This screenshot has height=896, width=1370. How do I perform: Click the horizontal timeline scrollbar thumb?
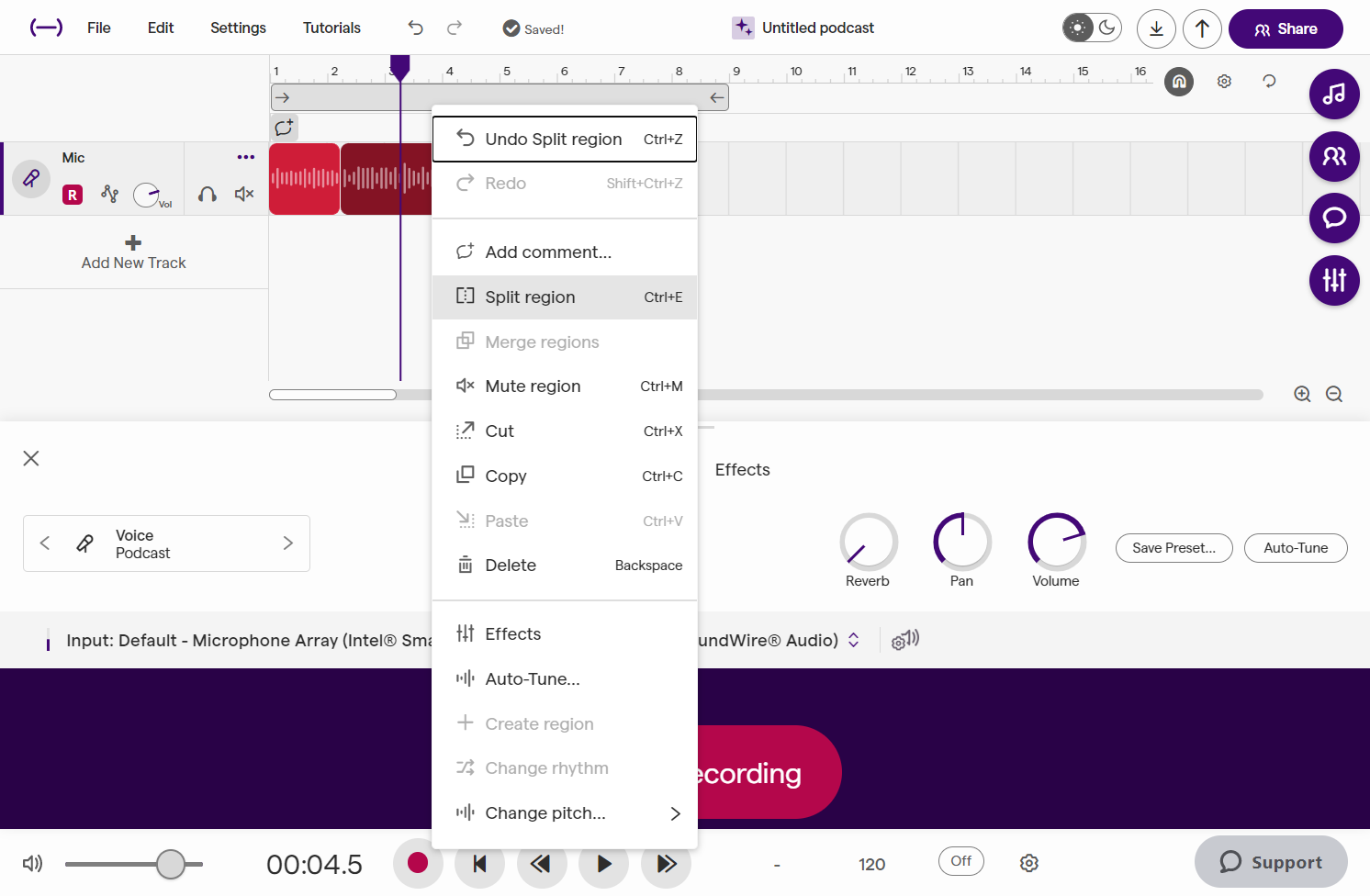pyautogui.click(x=333, y=395)
